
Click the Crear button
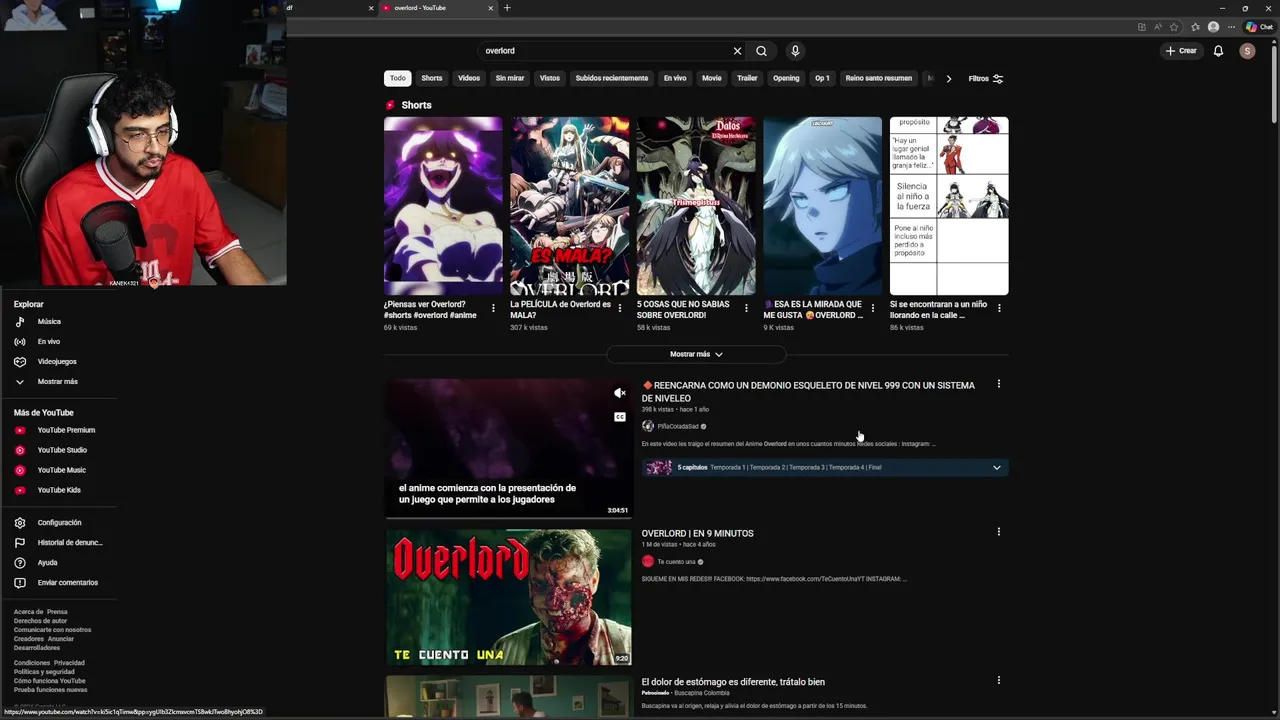coord(1181,51)
